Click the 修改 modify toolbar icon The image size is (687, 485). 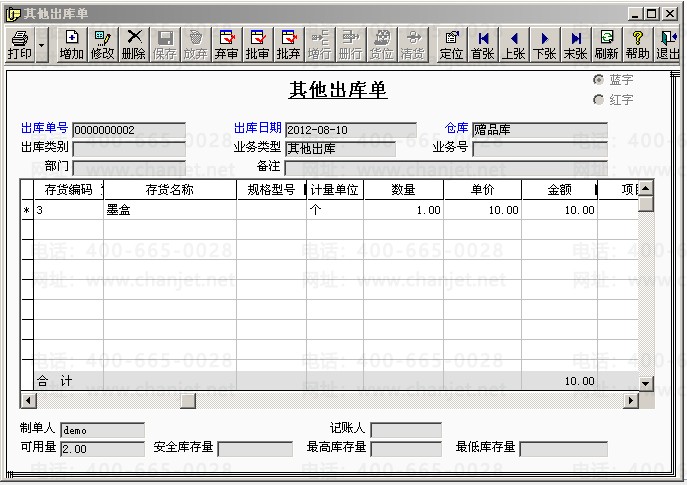(x=103, y=45)
